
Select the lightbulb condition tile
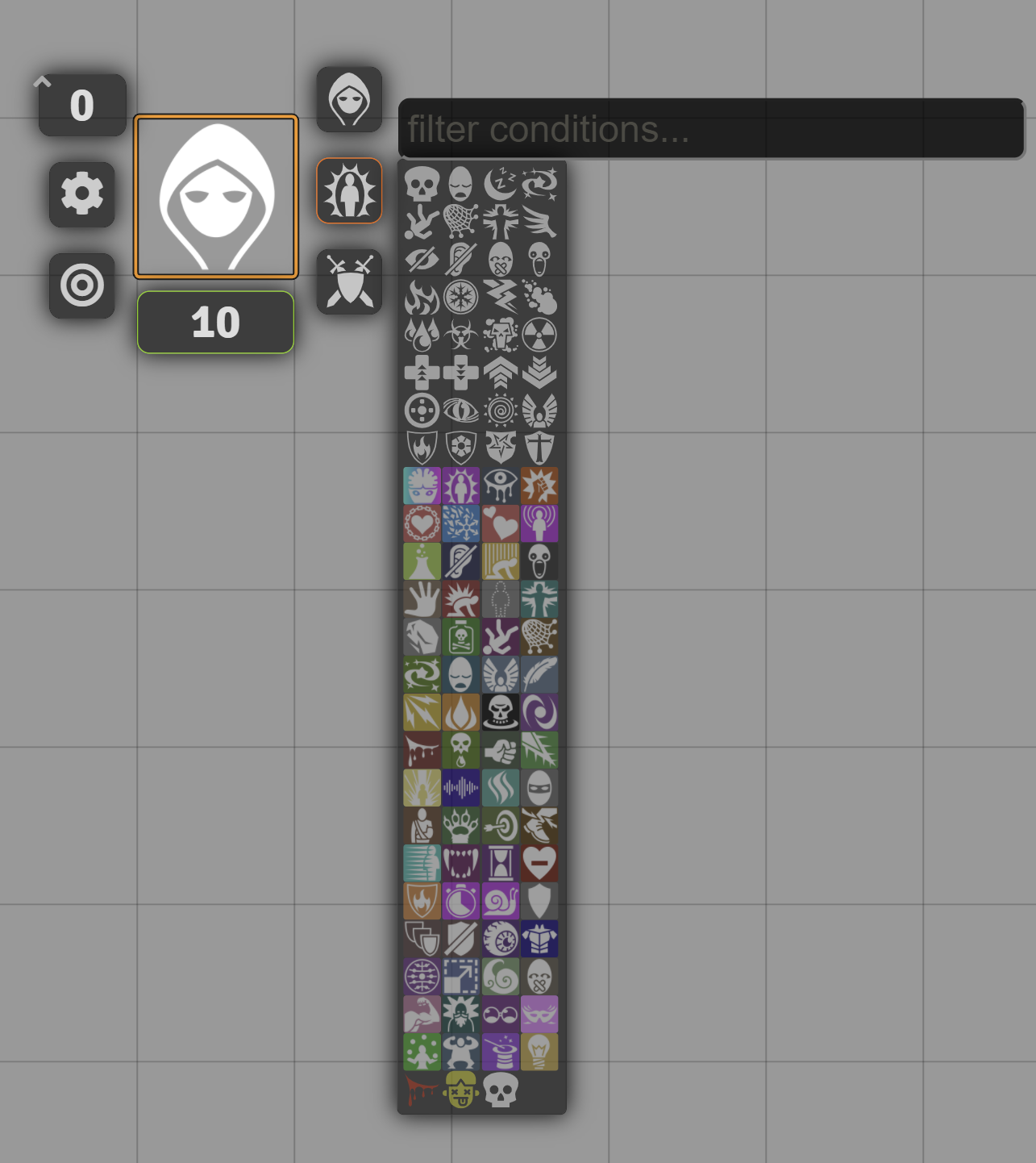click(539, 1052)
